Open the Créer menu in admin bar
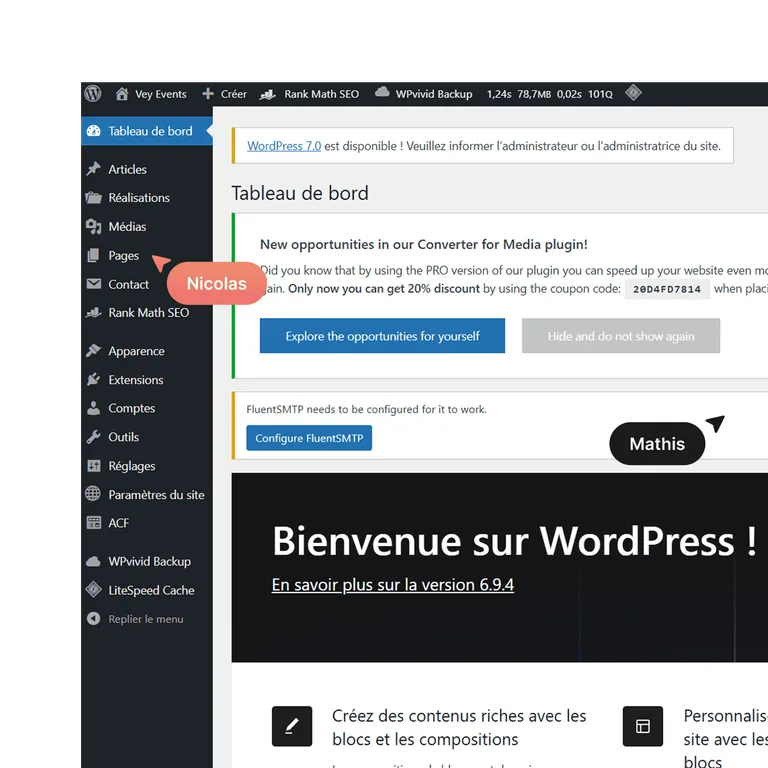 click(x=234, y=94)
